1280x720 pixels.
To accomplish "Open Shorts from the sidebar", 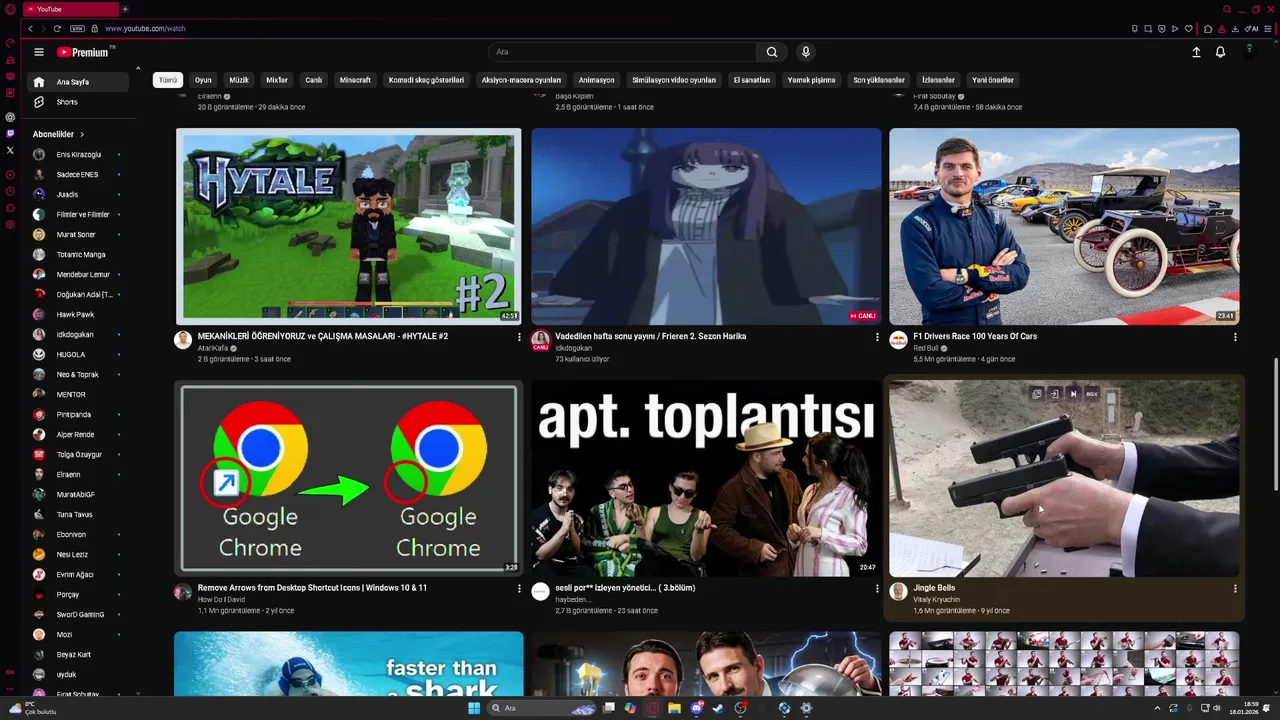I will (80, 102).
